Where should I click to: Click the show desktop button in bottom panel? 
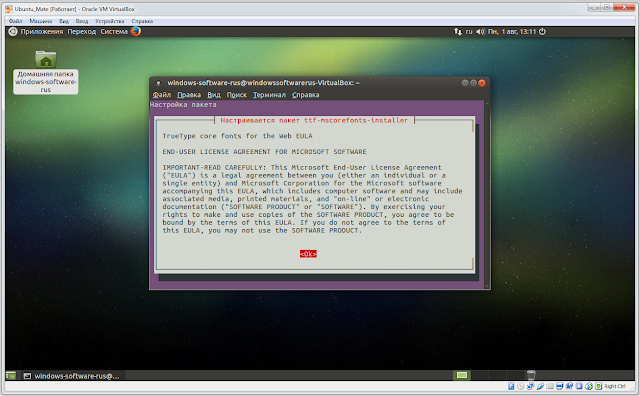[x=11, y=376]
